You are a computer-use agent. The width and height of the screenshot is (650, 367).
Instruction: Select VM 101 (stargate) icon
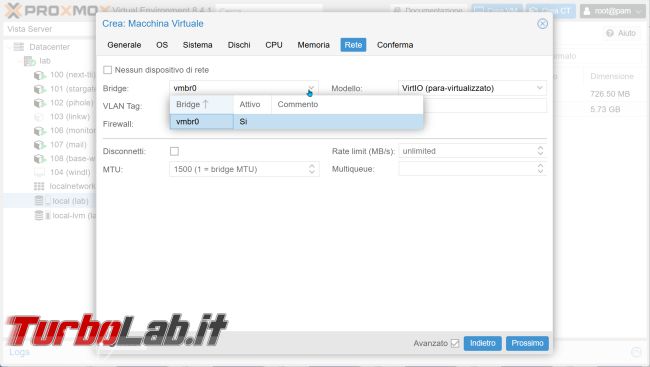40,89
